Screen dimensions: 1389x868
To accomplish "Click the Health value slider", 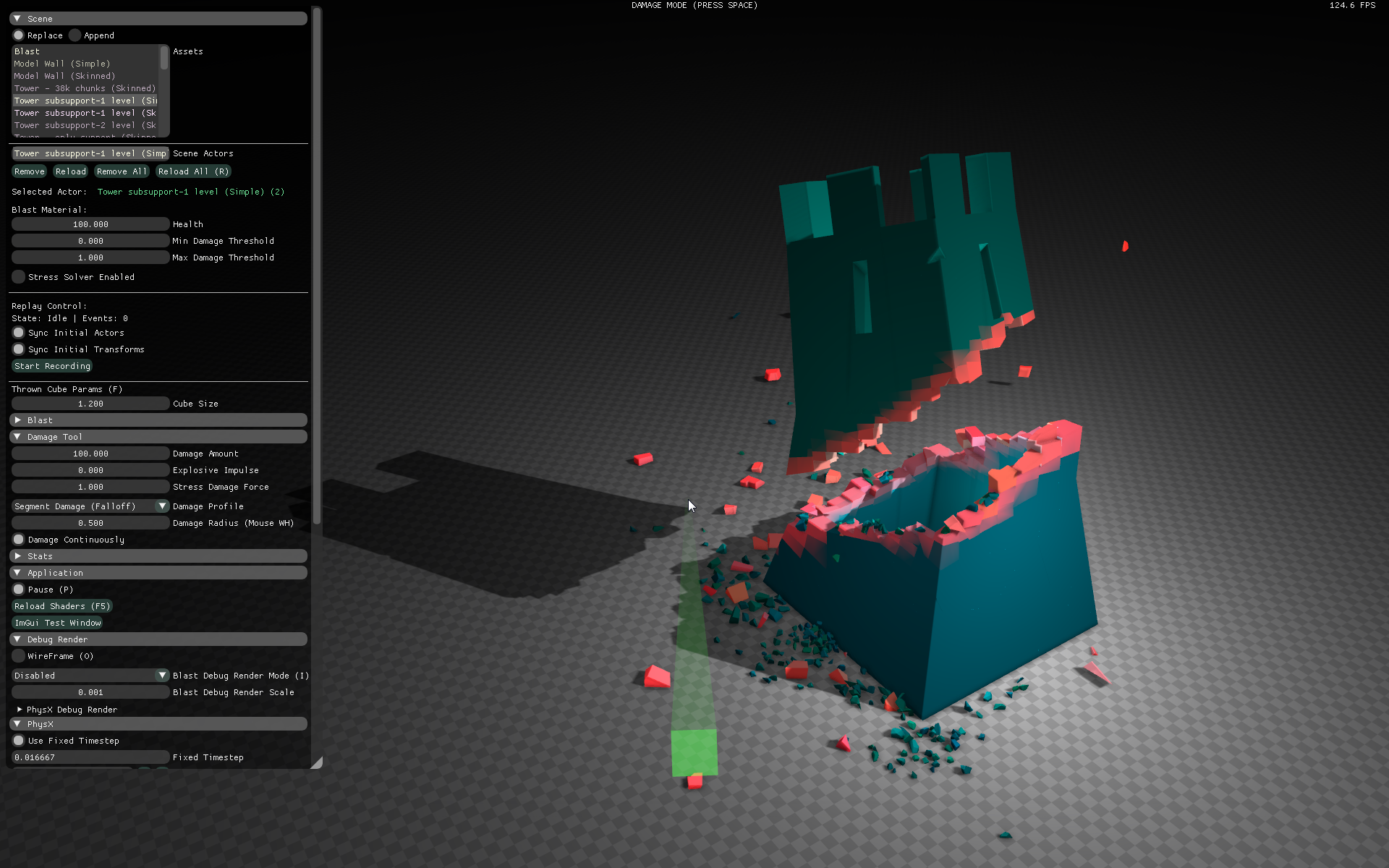I will pos(90,224).
